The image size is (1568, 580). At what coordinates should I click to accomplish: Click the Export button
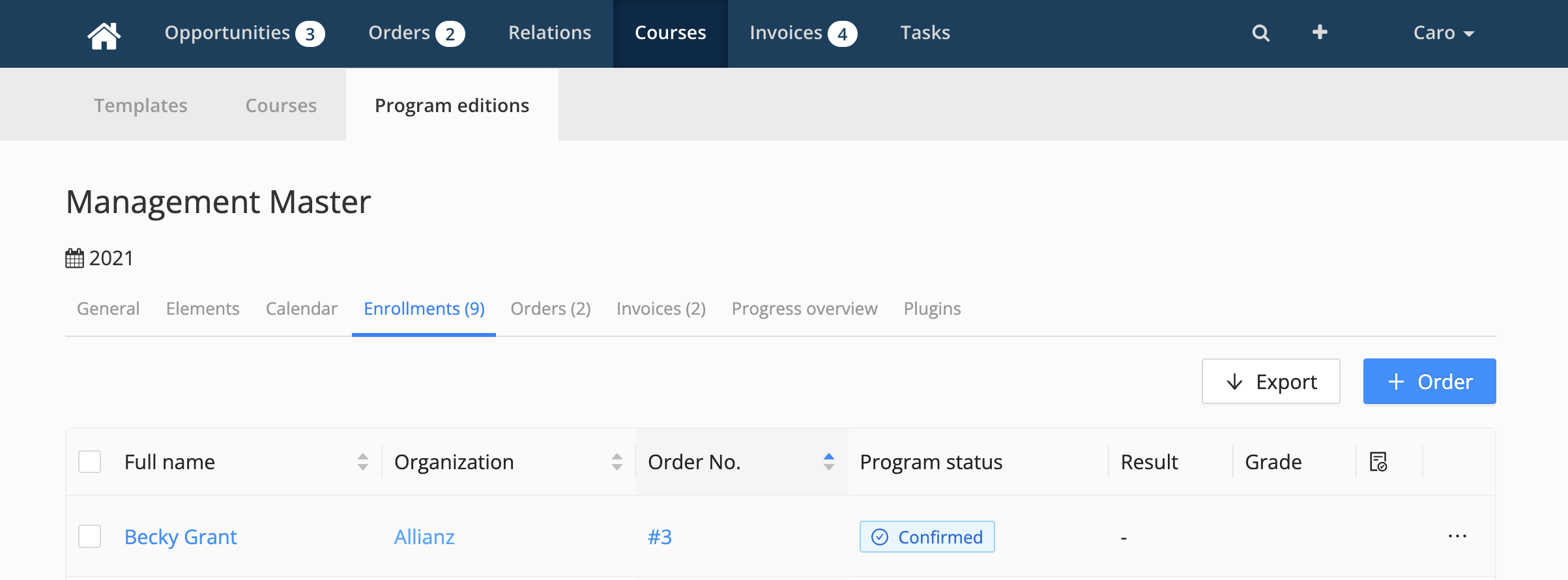1271,381
